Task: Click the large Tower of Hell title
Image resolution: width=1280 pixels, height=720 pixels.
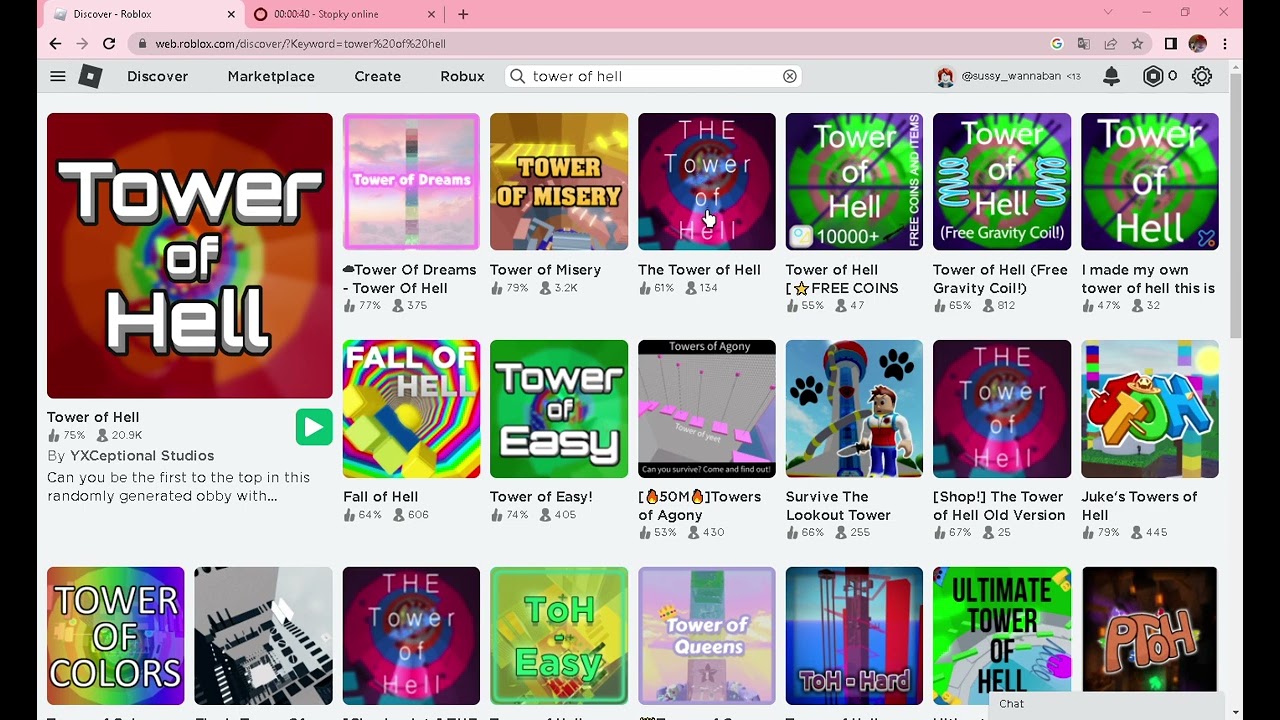Action: pyautogui.click(x=93, y=417)
